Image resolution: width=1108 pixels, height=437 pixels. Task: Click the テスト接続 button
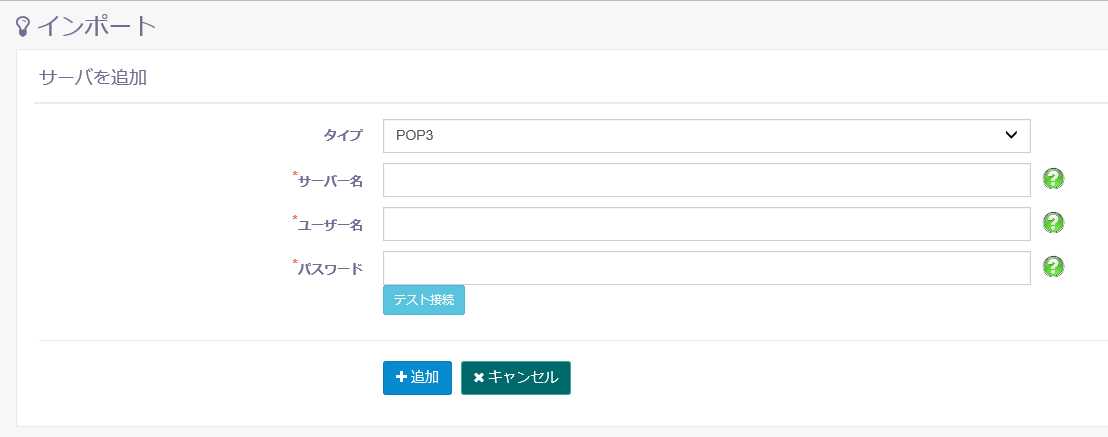(x=424, y=300)
